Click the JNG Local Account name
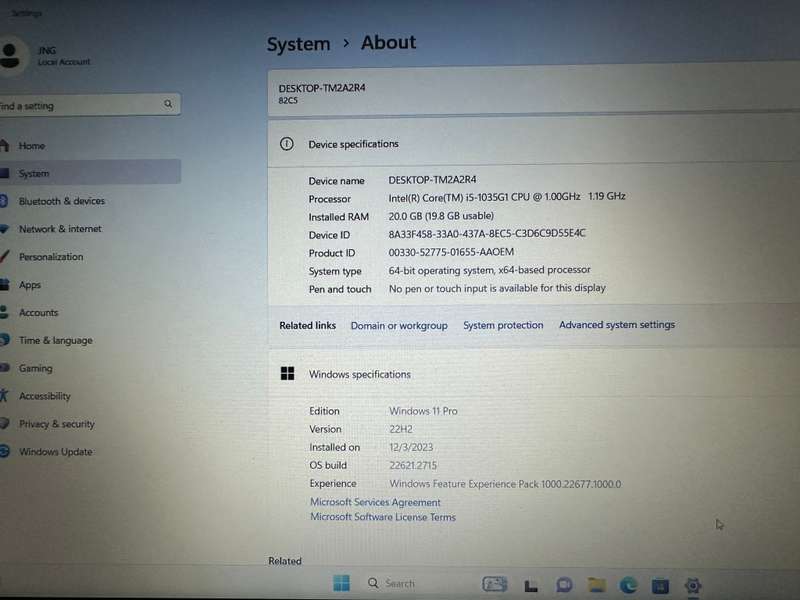Viewport: 800px width, 600px height. [63, 56]
